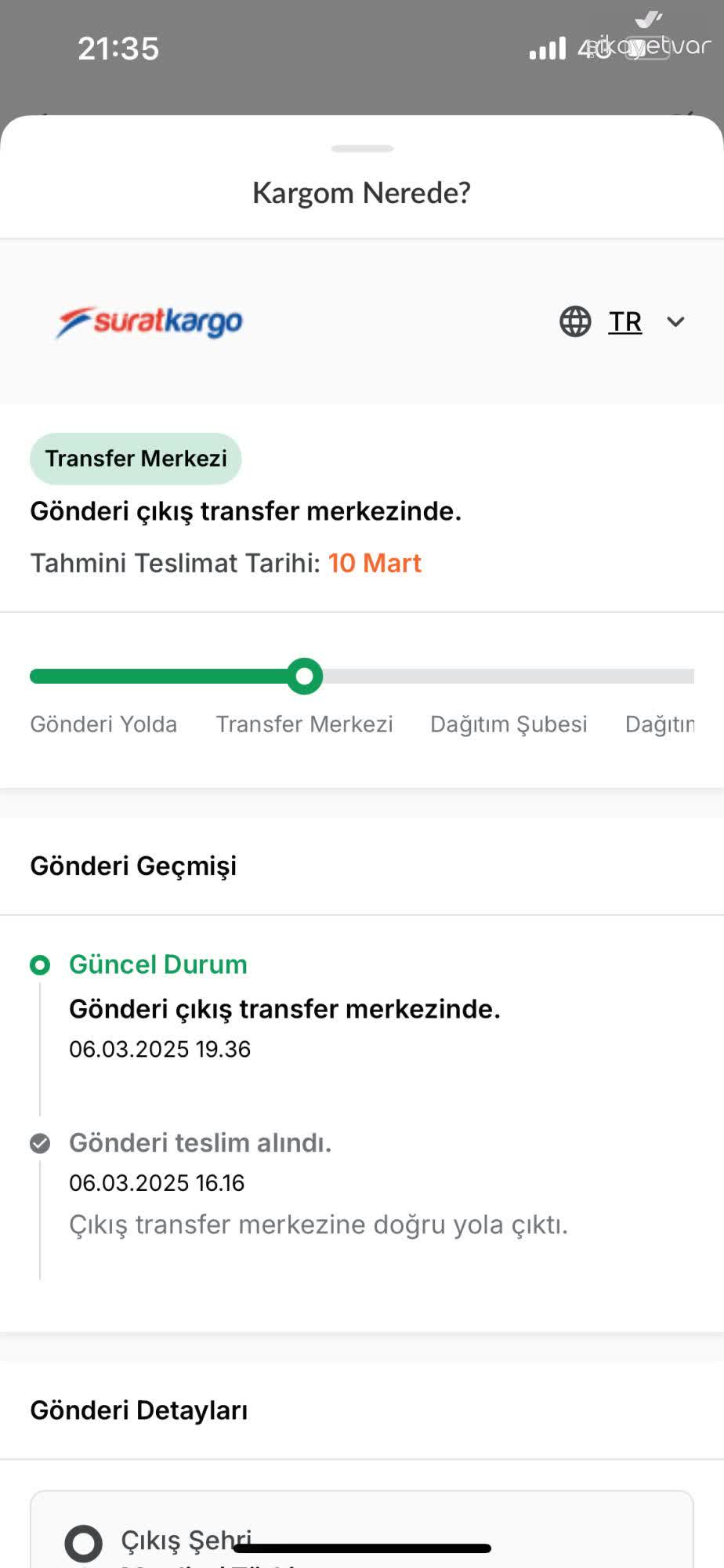Select the Gönderi Yolda progress step
Screen dimensions: 724x1568
tap(103, 724)
